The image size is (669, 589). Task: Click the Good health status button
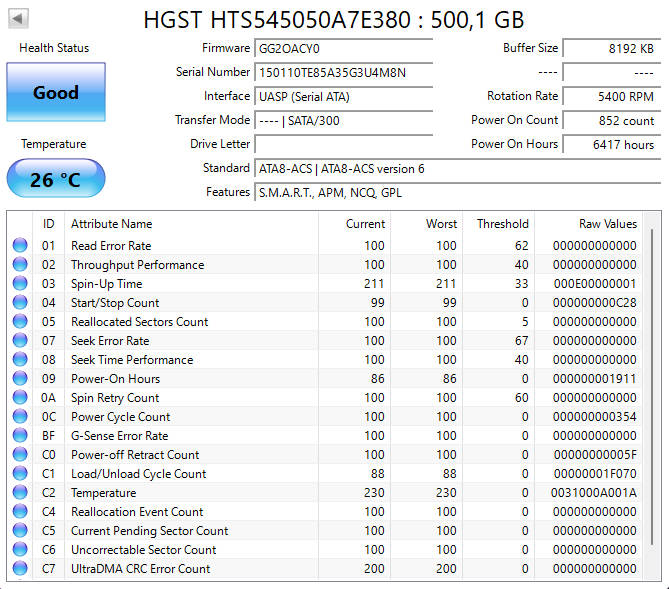pos(56,92)
